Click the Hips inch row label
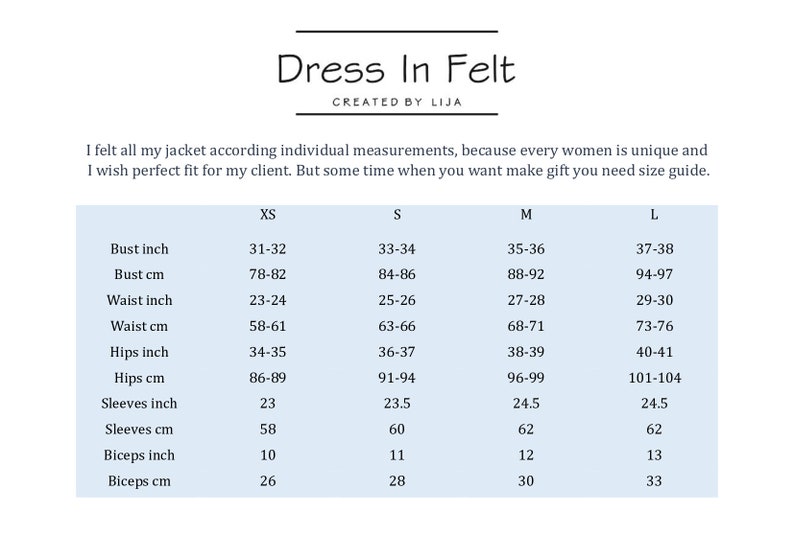Image resolution: width=794 pixels, height=559 pixels. 139,352
